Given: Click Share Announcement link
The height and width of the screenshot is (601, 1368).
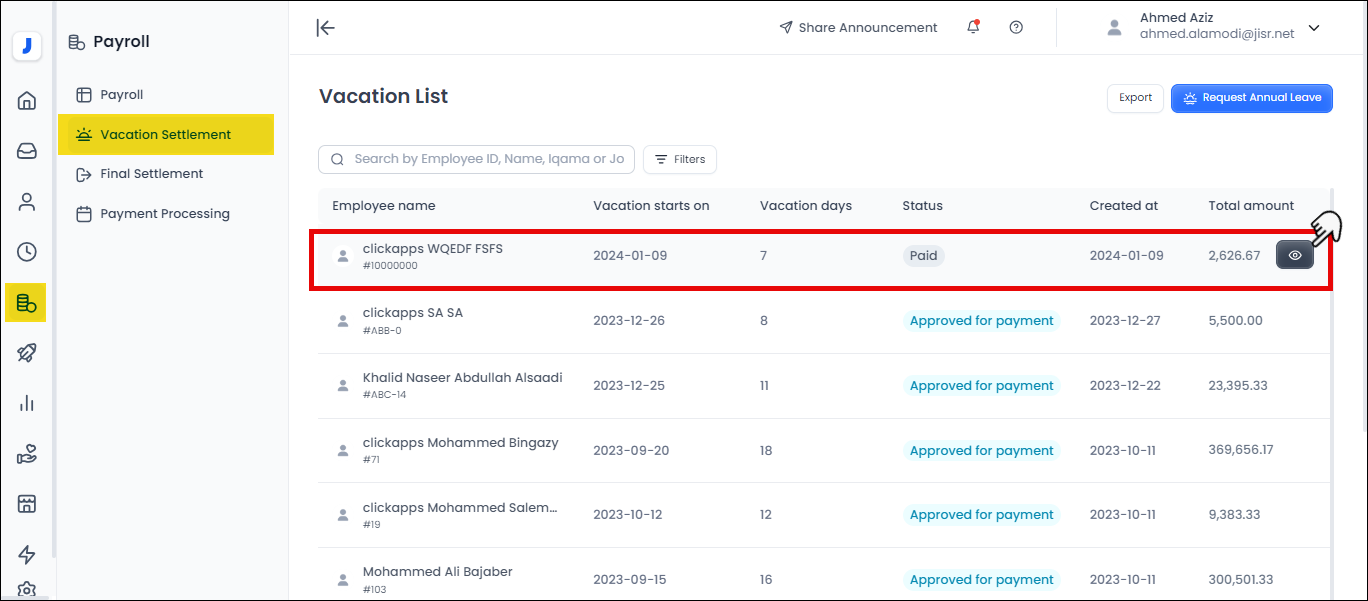Looking at the screenshot, I should pyautogui.click(x=858, y=28).
